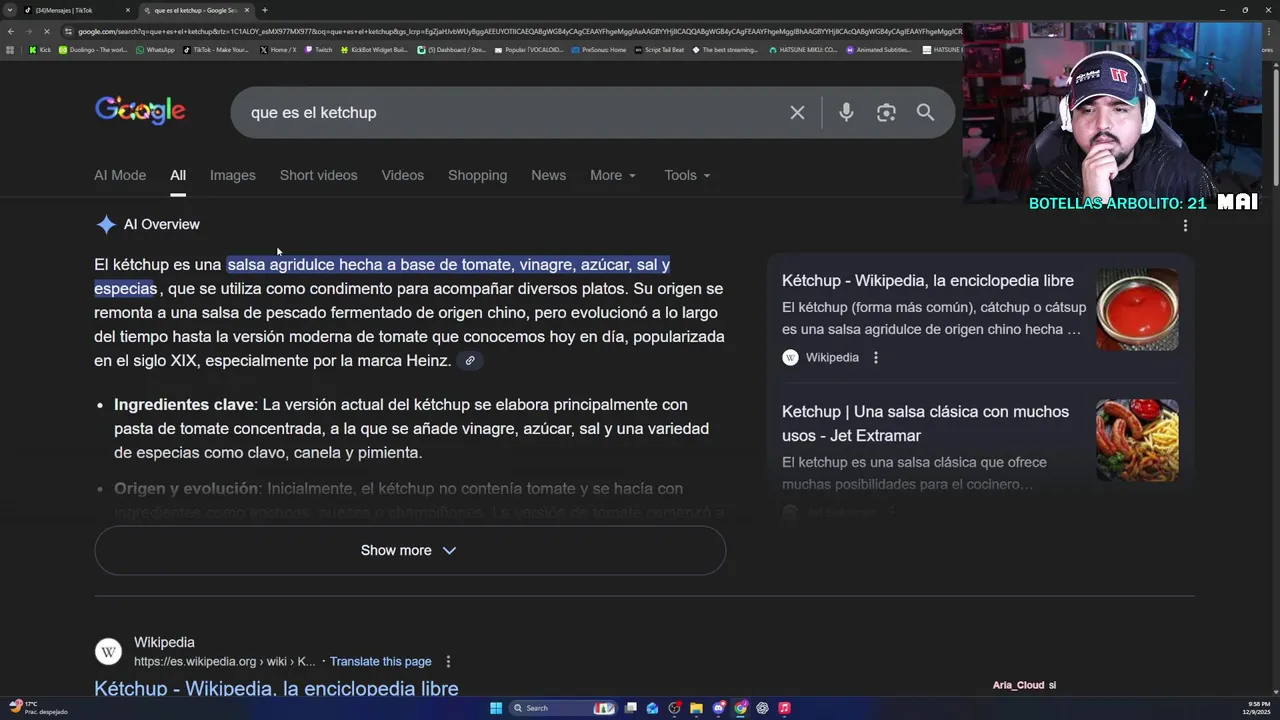Switch to Videos results tab

coord(403,175)
